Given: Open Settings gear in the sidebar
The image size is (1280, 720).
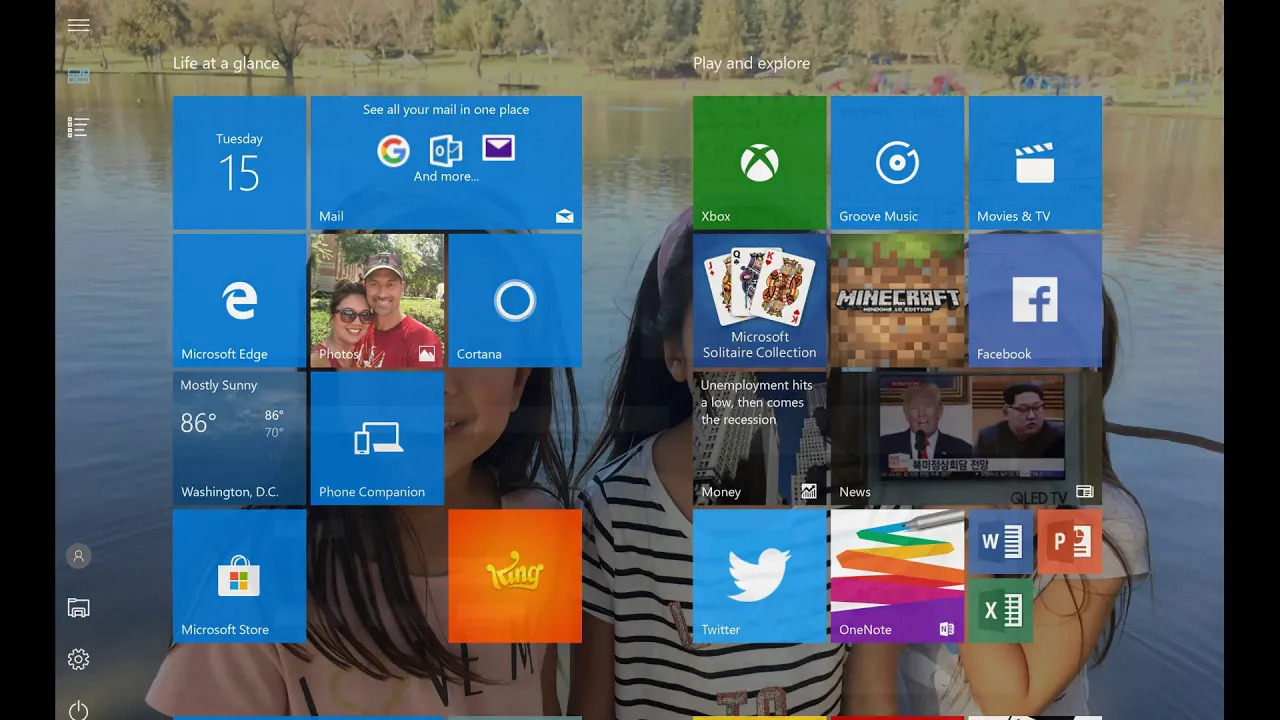Looking at the screenshot, I should [x=78, y=659].
